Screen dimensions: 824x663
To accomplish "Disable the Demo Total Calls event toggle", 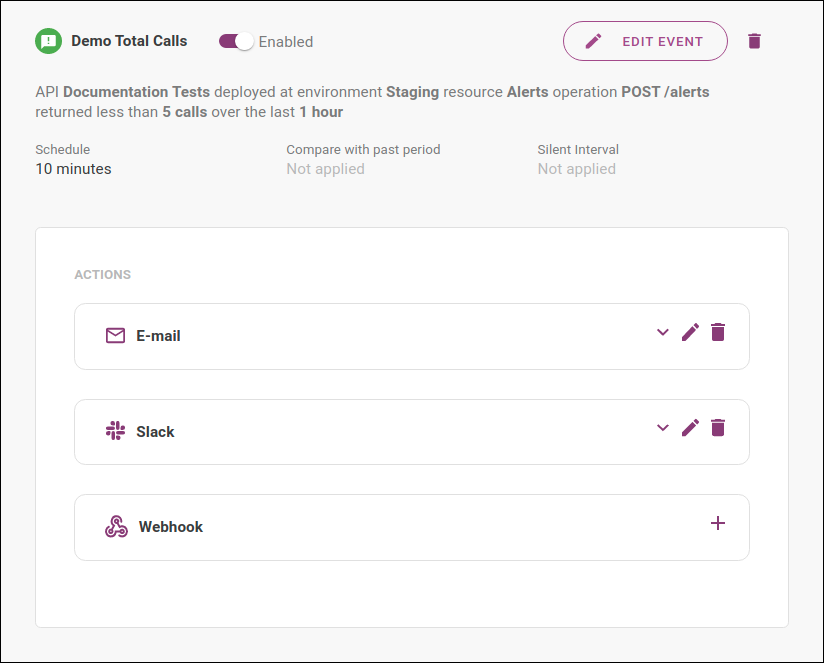I will pyautogui.click(x=236, y=42).
